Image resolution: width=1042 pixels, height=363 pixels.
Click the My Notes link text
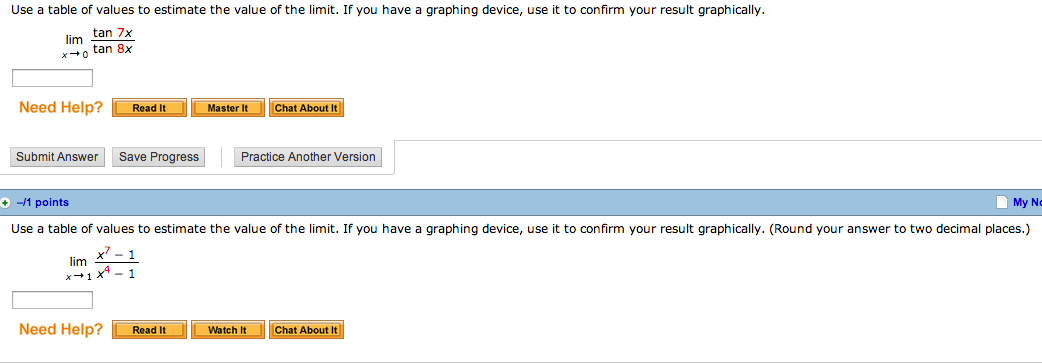1027,202
